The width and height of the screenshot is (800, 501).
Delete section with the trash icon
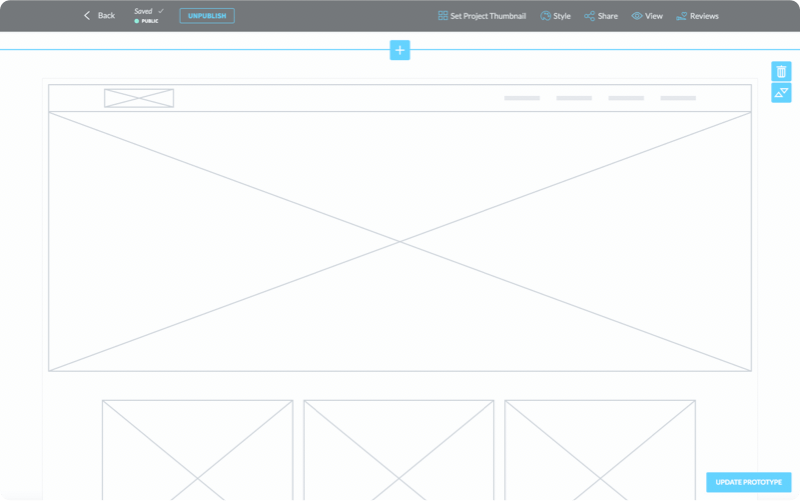[781, 71]
